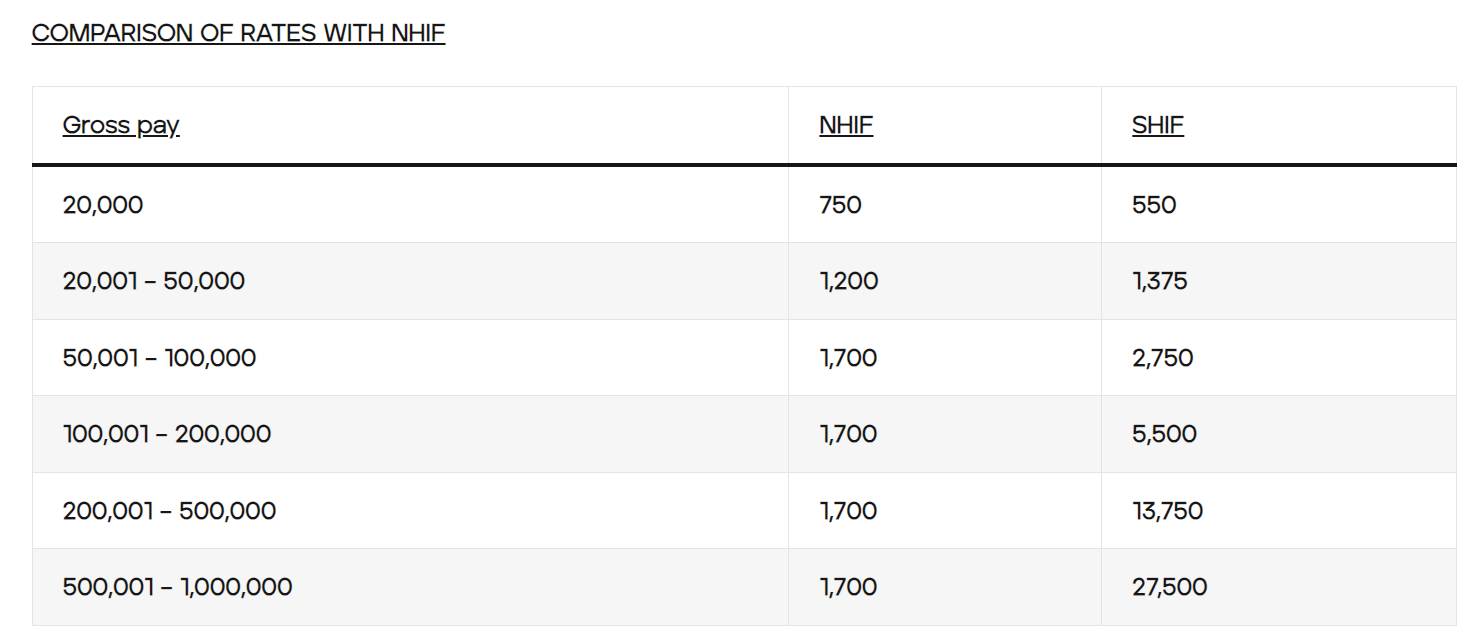Click the SHIF column header
Image resolution: width=1477 pixels, height=643 pixels.
click(x=1158, y=125)
